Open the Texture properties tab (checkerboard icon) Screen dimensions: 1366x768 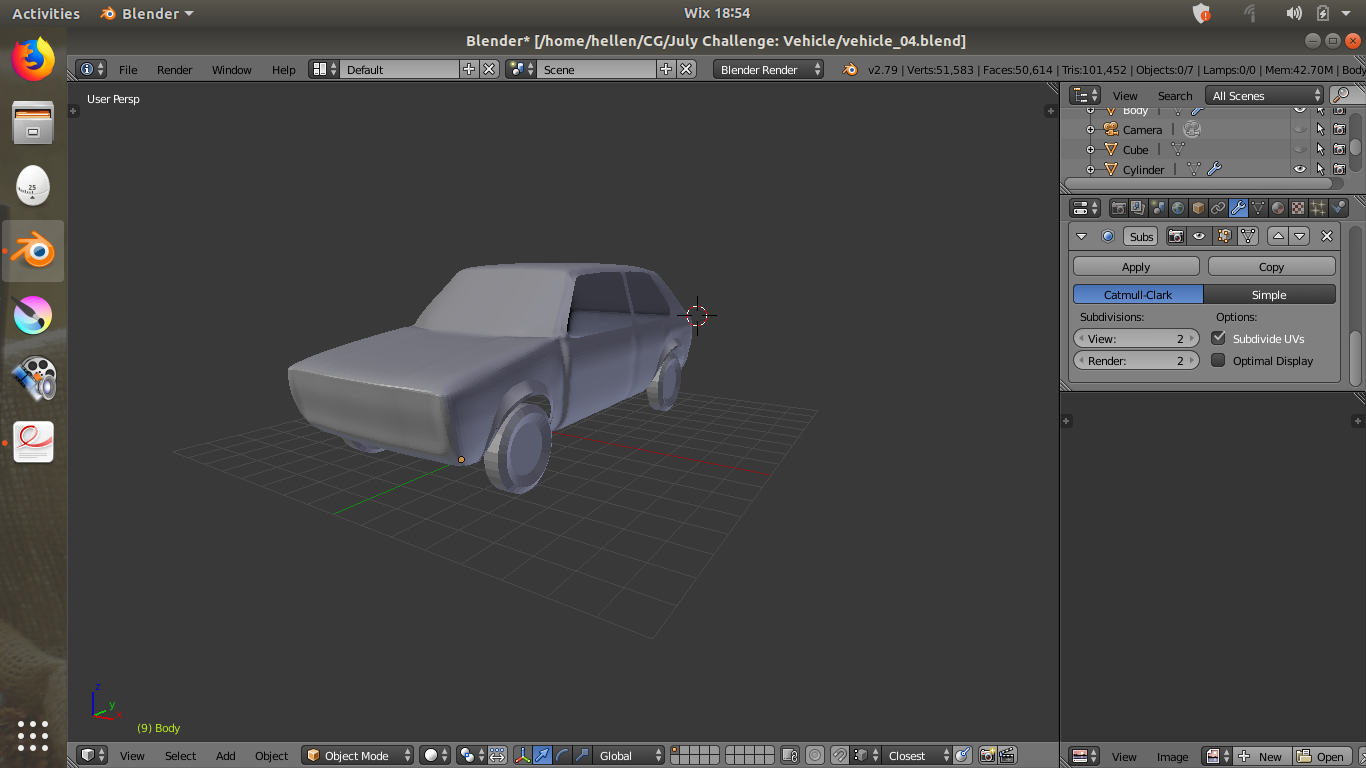(x=1298, y=208)
